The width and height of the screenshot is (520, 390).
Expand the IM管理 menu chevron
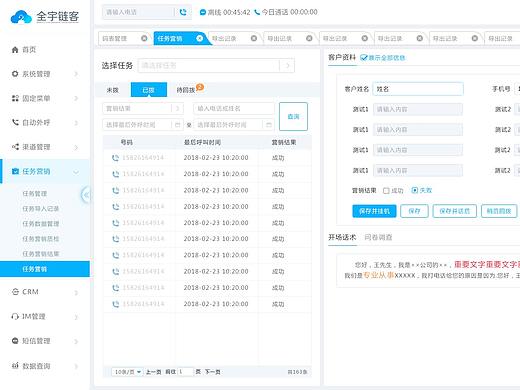pyautogui.click(x=76, y=317)
